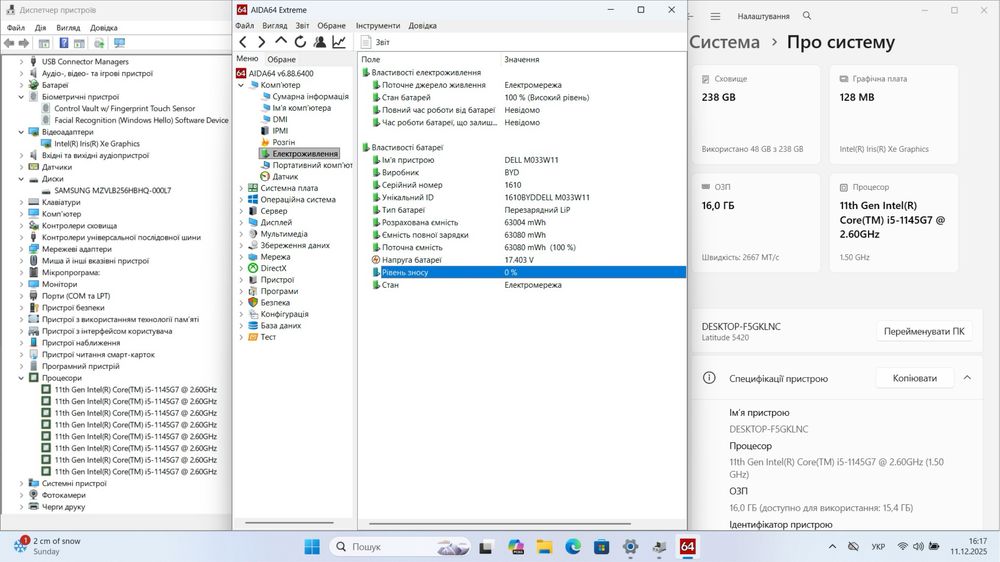Device Manager: scan for hardware changes icon

coord(99,43)
